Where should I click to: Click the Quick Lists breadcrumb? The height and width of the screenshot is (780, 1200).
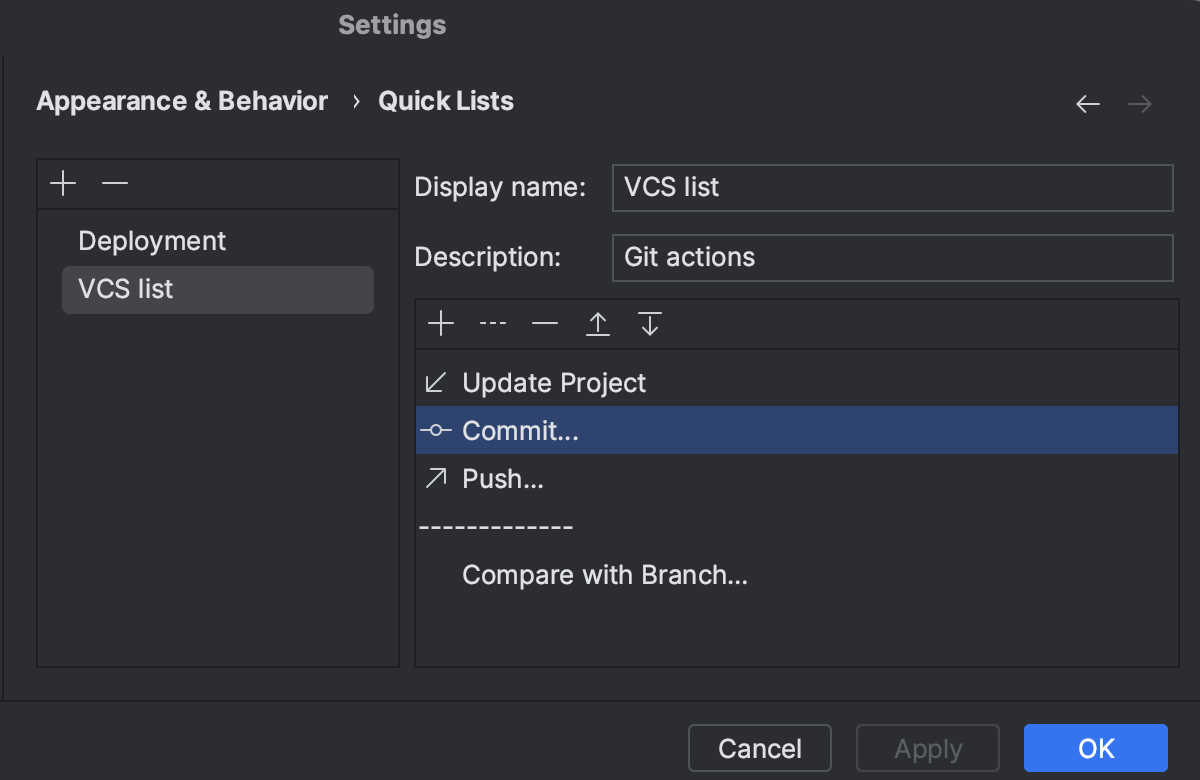tap(446, 100)
